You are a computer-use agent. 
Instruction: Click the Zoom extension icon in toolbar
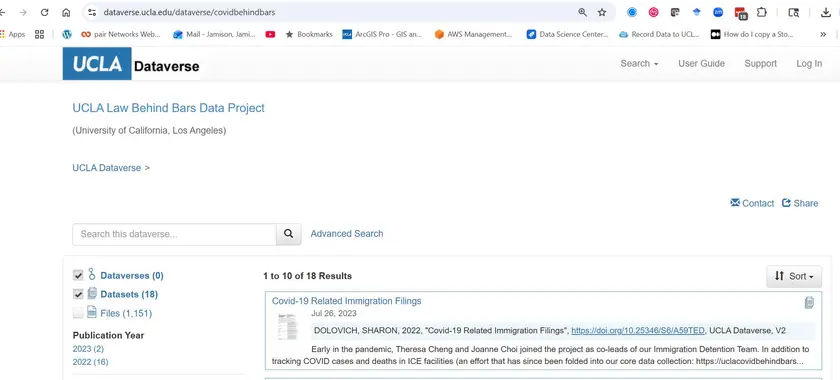(718, 12)
